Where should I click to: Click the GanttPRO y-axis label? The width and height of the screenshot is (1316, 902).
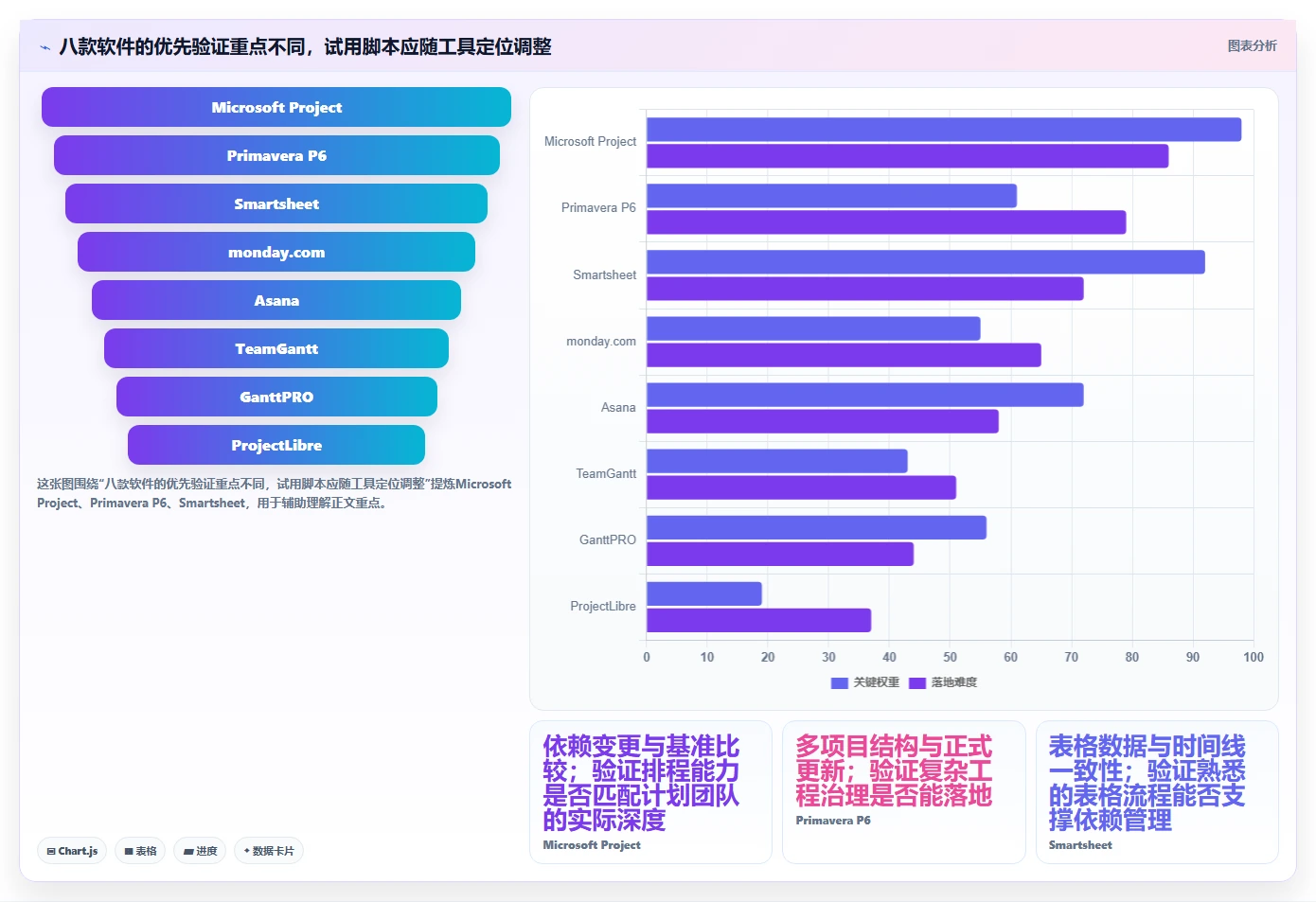608,540
